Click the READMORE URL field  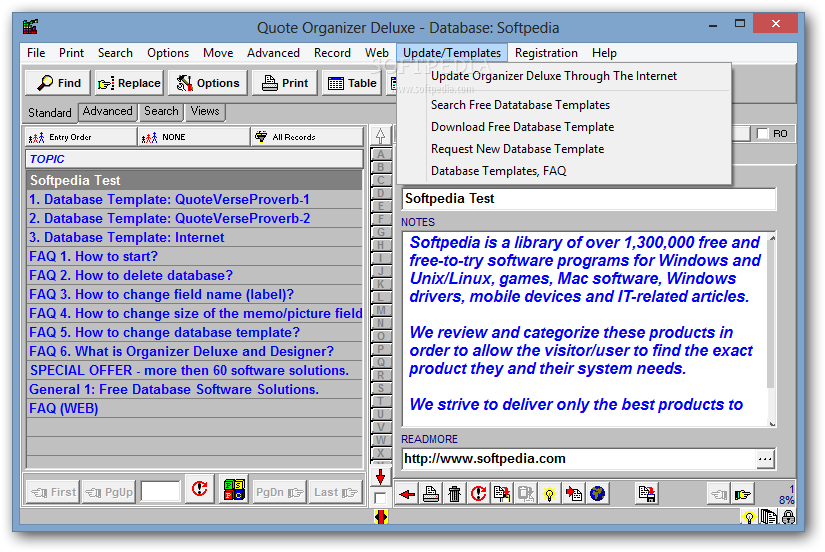tap(579, 459)
